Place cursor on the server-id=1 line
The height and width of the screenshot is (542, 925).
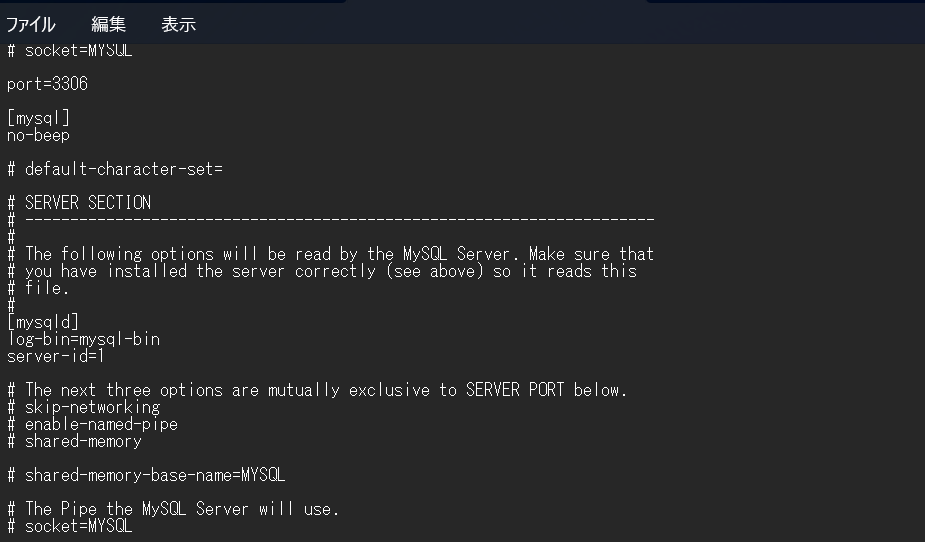click(x=56, y=356)
